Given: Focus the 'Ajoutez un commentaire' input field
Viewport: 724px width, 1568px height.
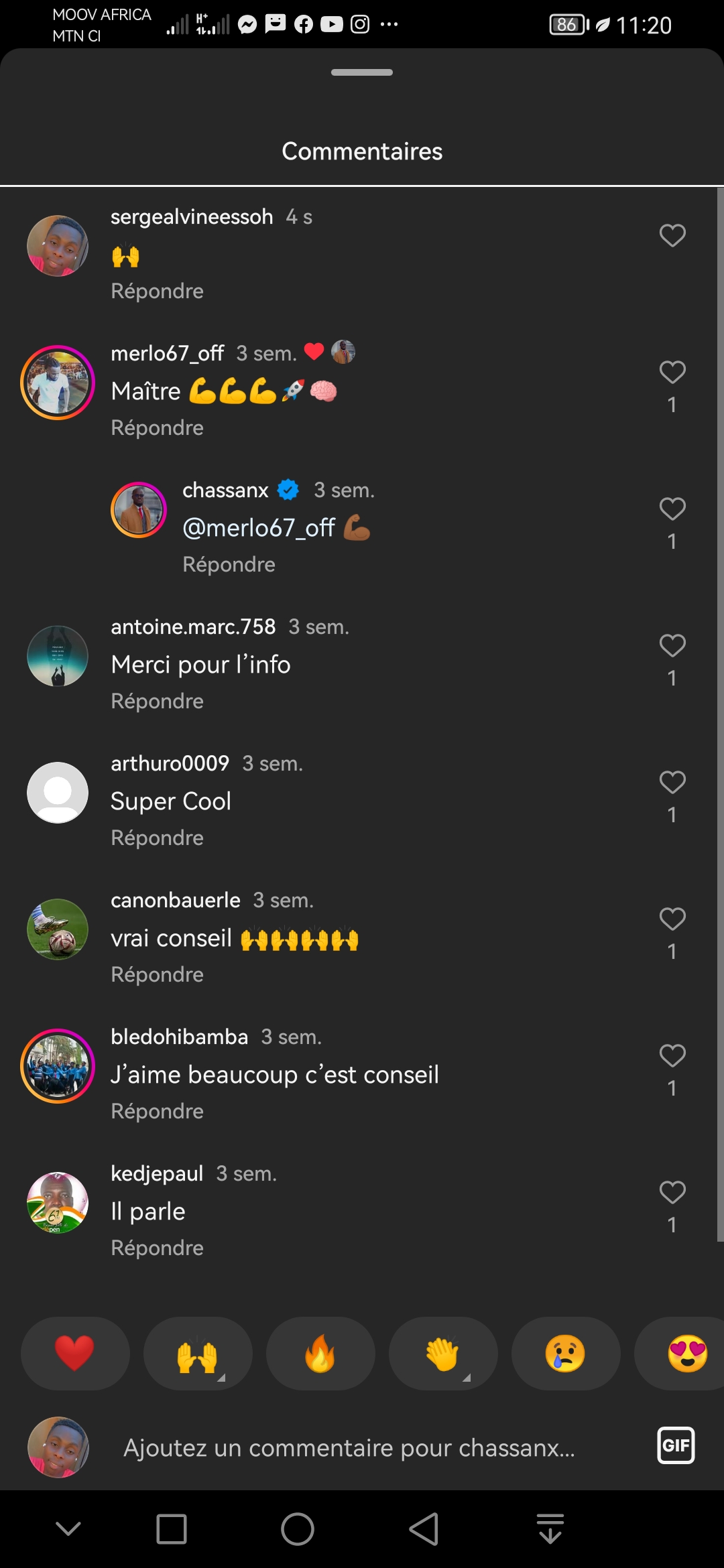Looking at the screenshot, I should pyautogui.click(x=349, y=1448).
